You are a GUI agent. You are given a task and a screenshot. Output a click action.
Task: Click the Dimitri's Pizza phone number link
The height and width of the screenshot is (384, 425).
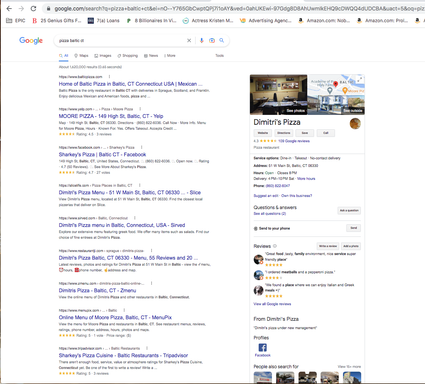coord(278,186)
